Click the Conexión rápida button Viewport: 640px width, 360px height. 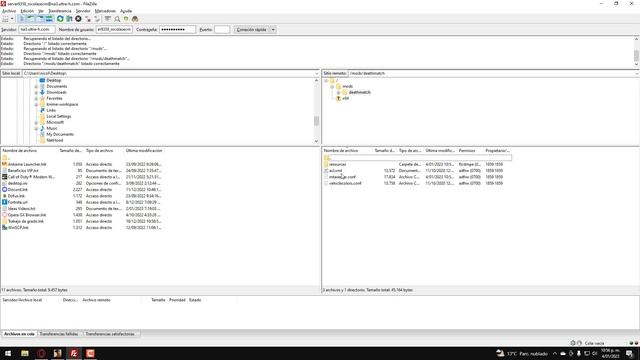251,30
